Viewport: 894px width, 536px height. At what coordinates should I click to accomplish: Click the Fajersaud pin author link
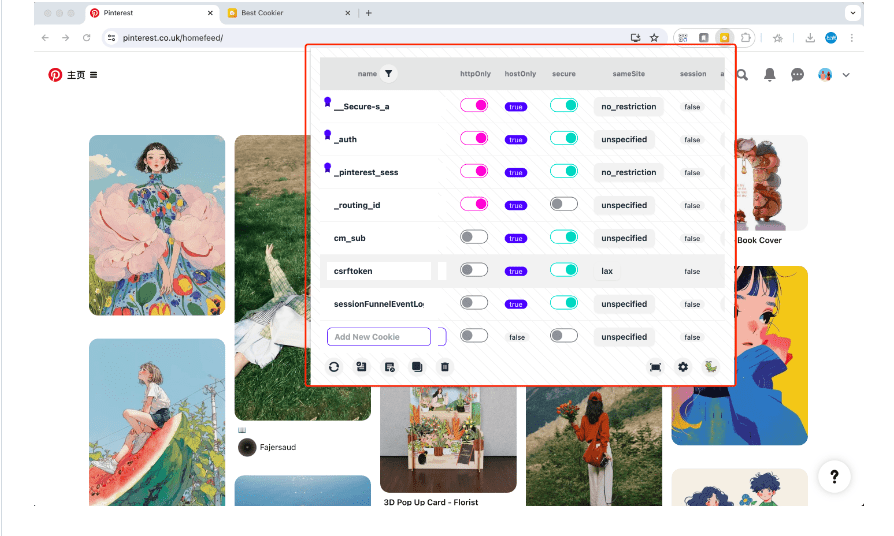[x=278, y=447]
